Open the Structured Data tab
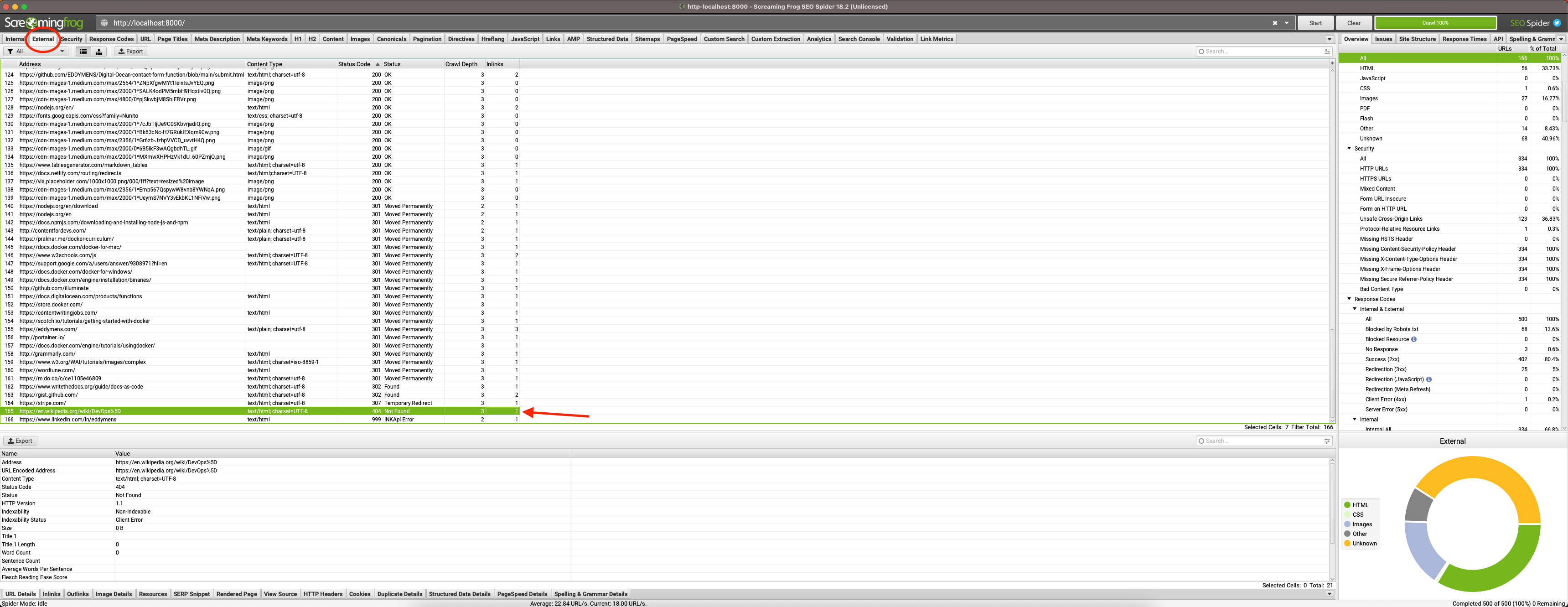 (x=607, y=39)
